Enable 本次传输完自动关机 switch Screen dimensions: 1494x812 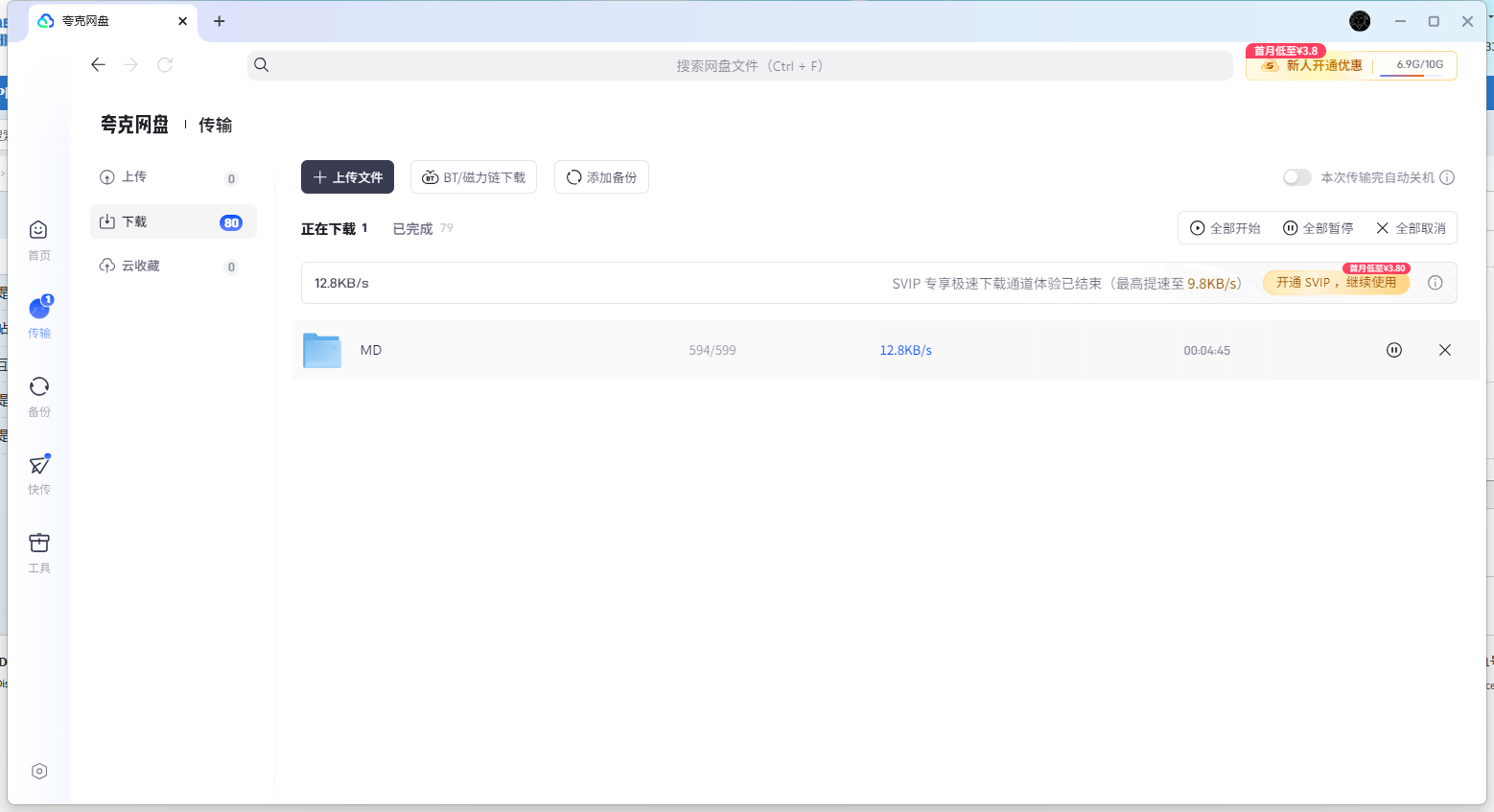pyautogui.click(x=1296, y=177)
